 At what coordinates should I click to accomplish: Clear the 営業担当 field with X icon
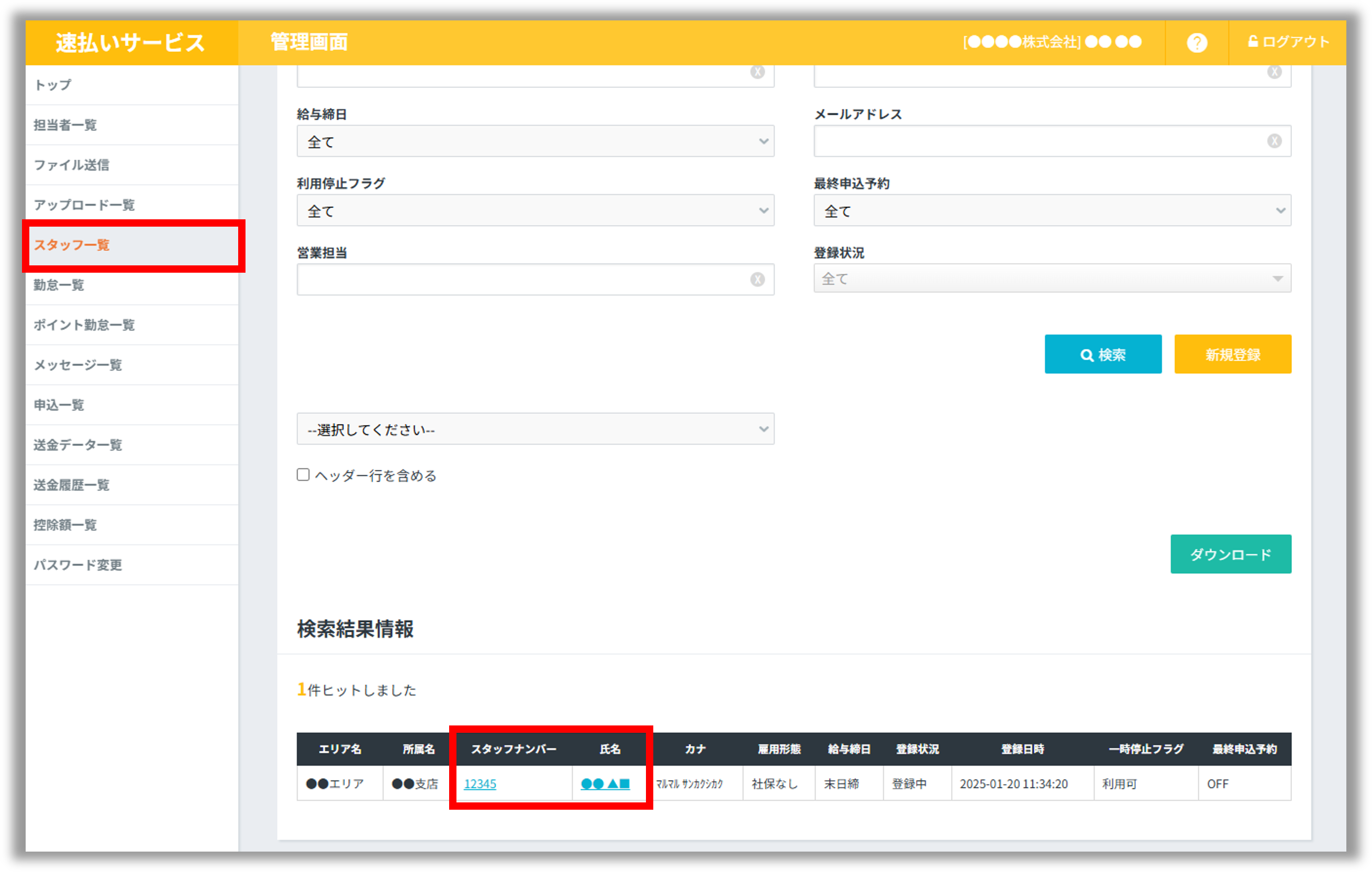point(757,280)
